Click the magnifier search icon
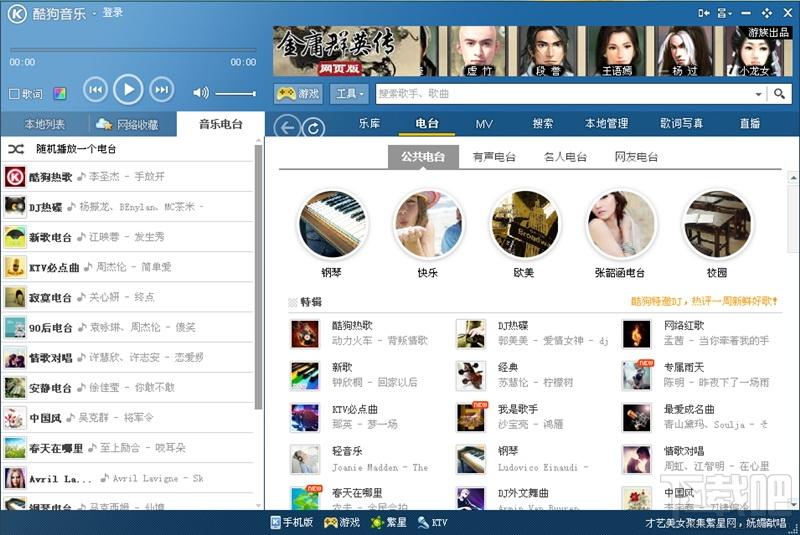This screenshot has width=800, height=535. pos(779,94)
